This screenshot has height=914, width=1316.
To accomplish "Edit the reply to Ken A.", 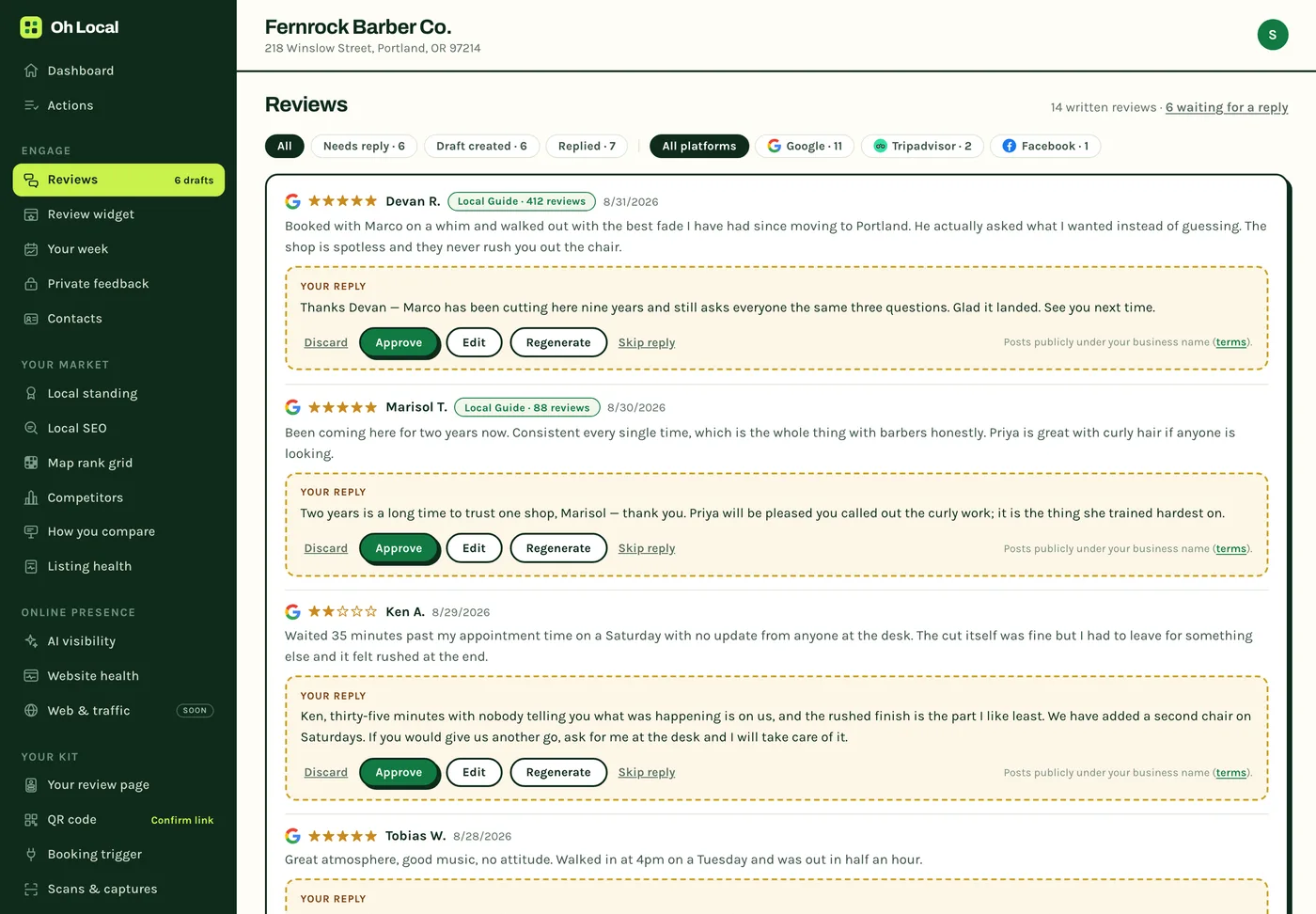I will pos(474,772).
